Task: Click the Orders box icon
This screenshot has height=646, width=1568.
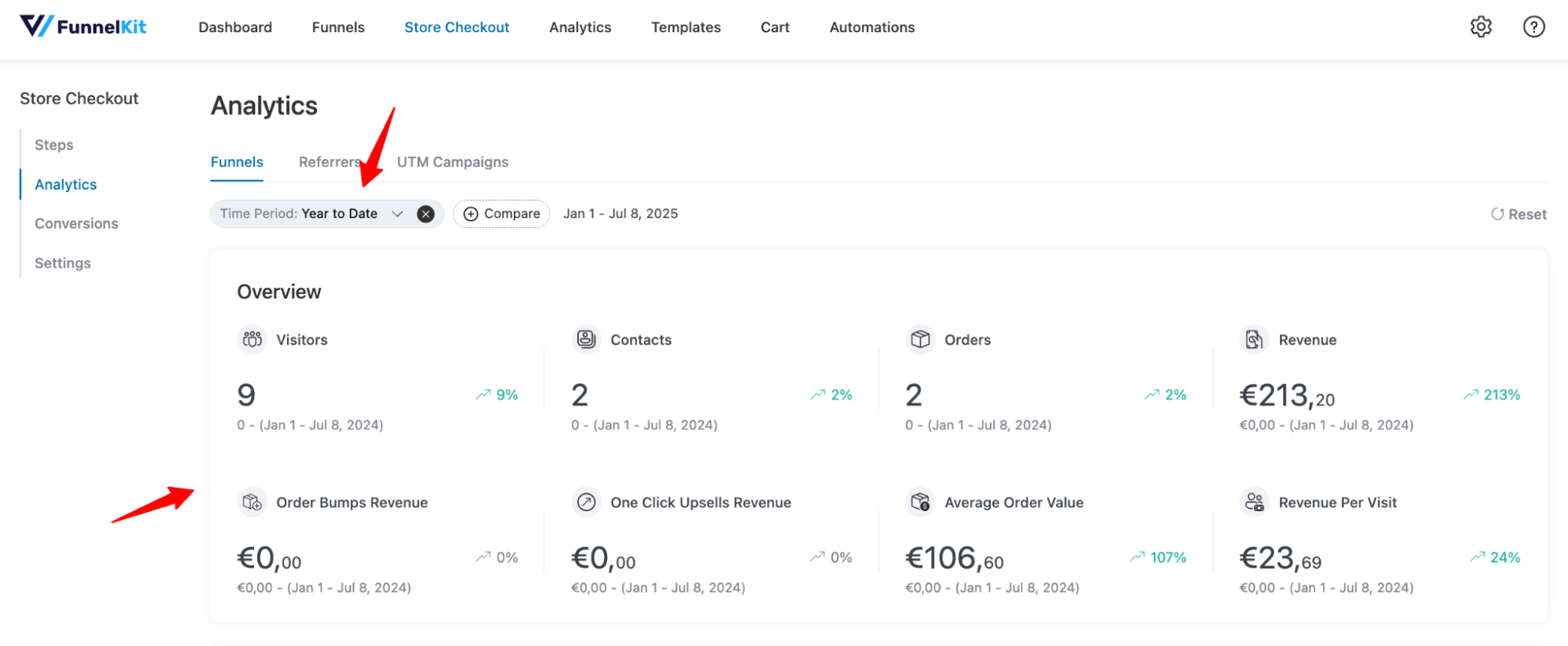Action: 920,339
